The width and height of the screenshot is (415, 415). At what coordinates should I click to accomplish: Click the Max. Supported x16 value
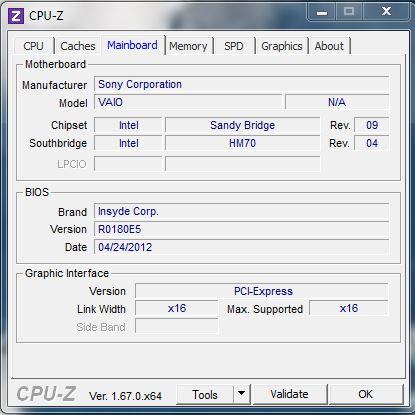pos(349,308)
